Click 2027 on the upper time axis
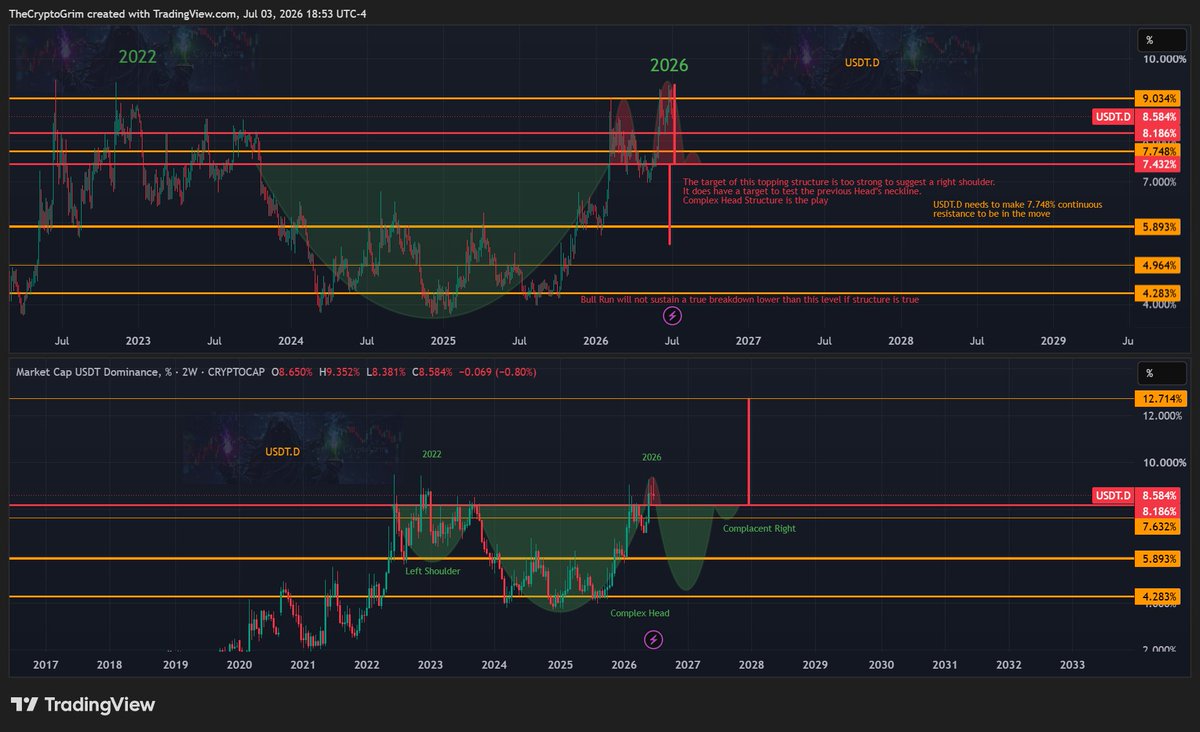Viewport: 1200px width, 732px height. [x=749, y=341]
